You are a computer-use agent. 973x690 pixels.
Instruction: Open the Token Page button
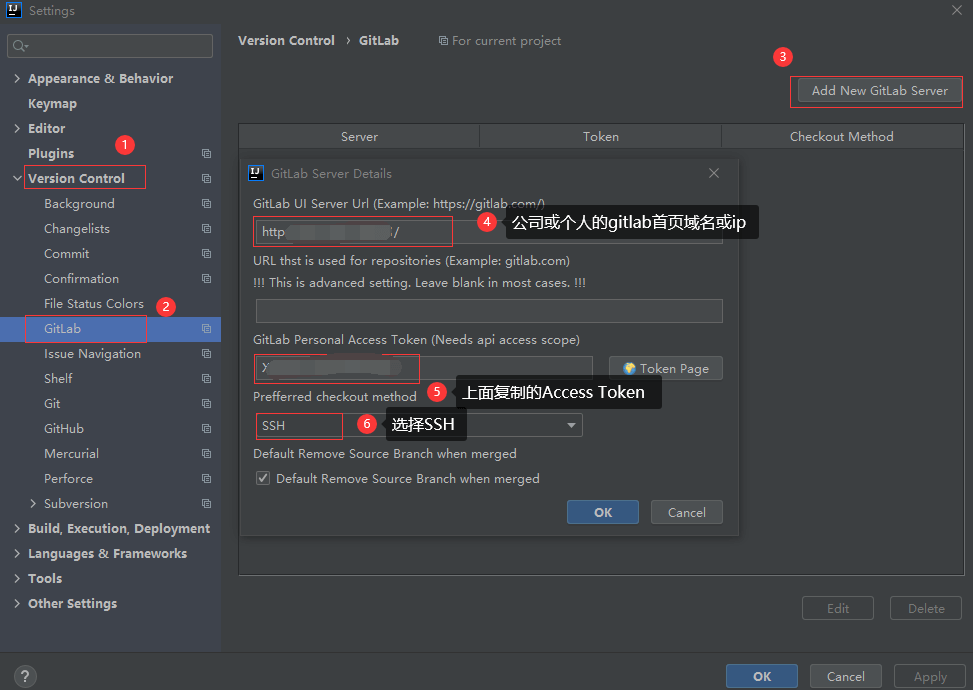(x=666, y=368)
